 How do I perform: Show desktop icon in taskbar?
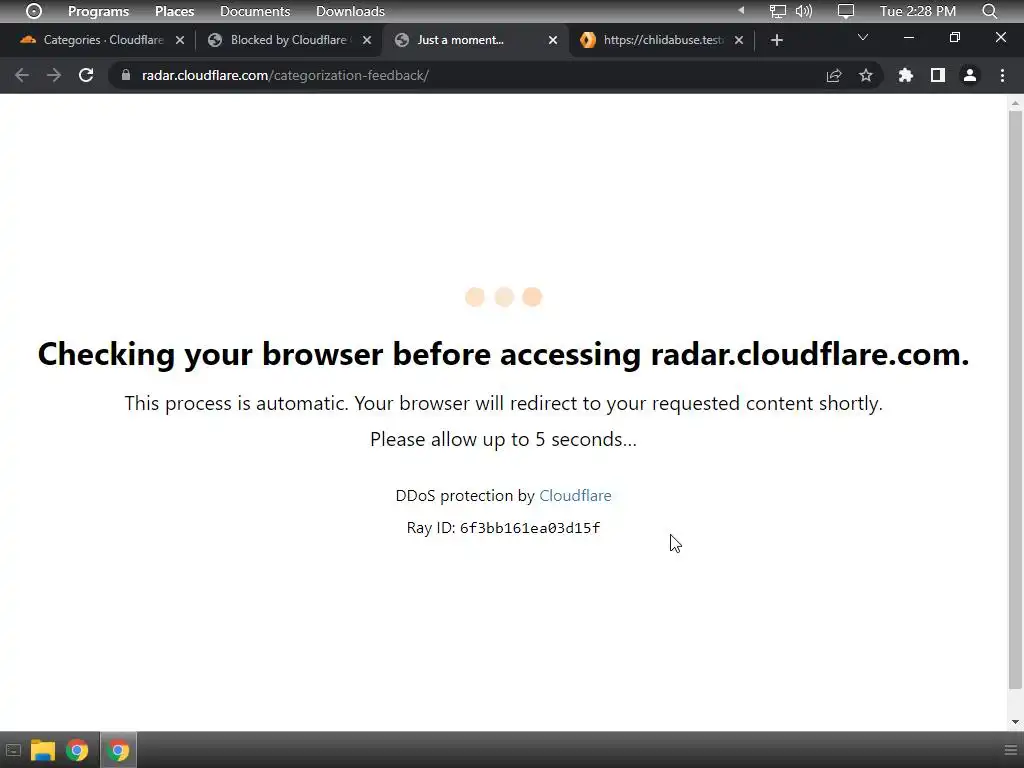pyautogui.click(x=13, y=750)
